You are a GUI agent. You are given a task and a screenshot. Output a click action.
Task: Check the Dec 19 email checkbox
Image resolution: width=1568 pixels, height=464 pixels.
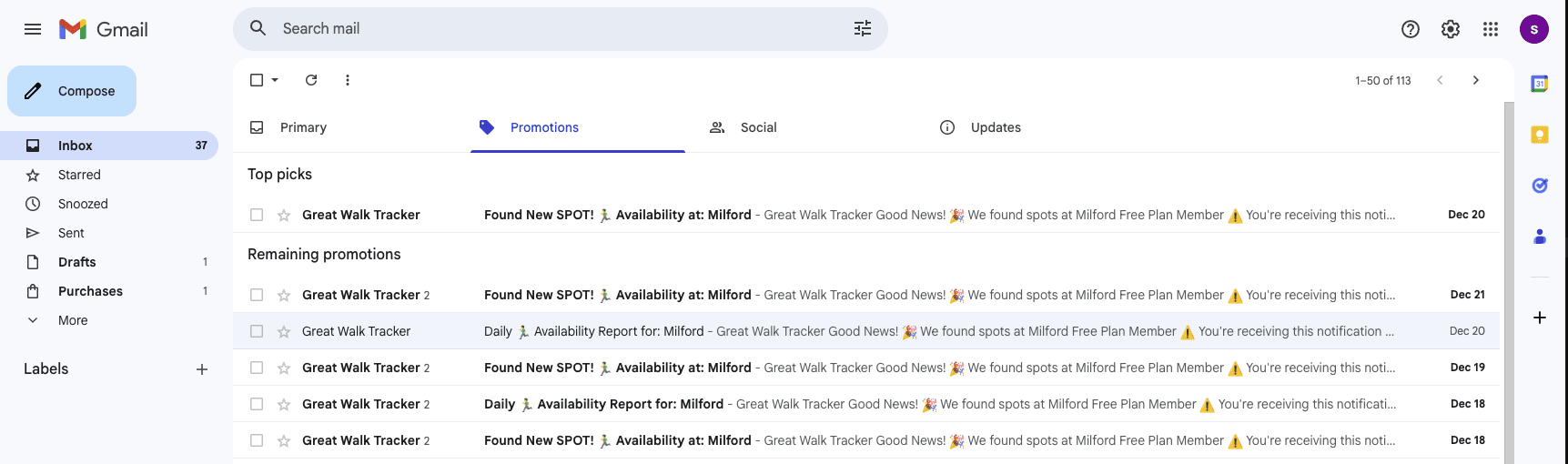tap(257, 368)
